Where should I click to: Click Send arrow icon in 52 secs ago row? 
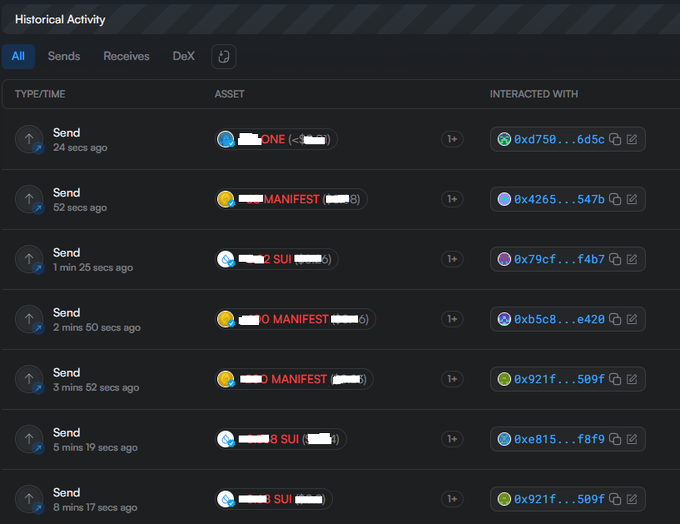click(x=29, y=199)
